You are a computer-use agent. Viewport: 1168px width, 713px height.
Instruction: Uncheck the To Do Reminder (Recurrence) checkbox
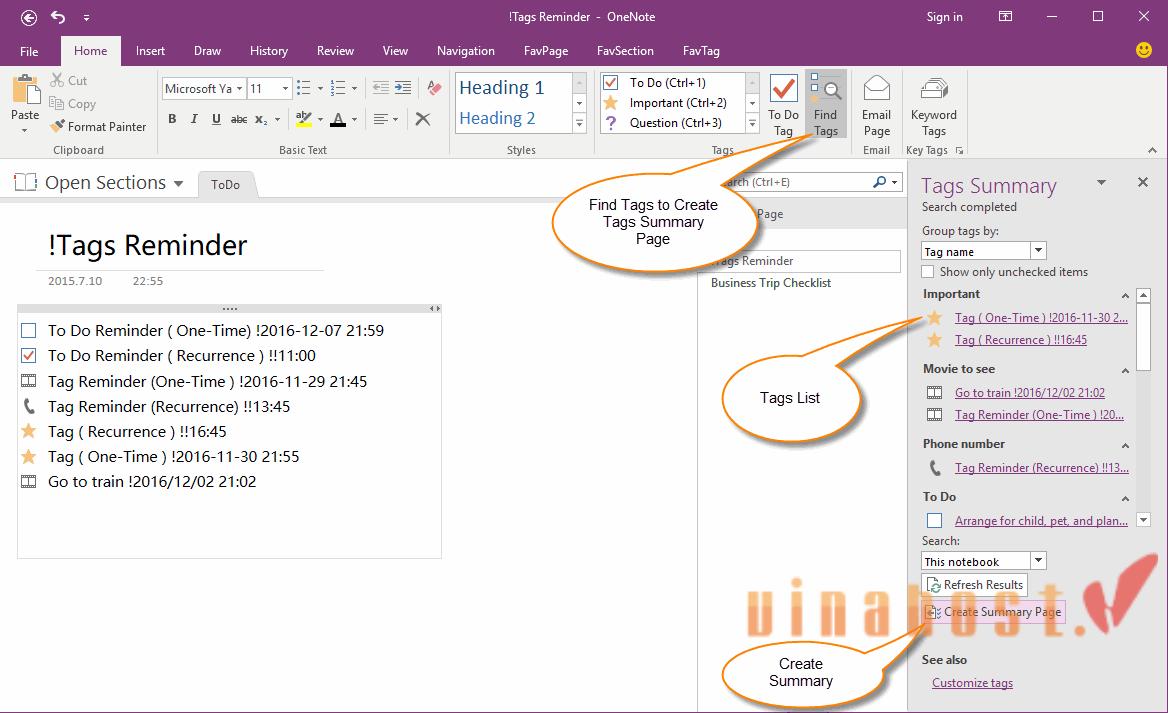pos(28,355)
